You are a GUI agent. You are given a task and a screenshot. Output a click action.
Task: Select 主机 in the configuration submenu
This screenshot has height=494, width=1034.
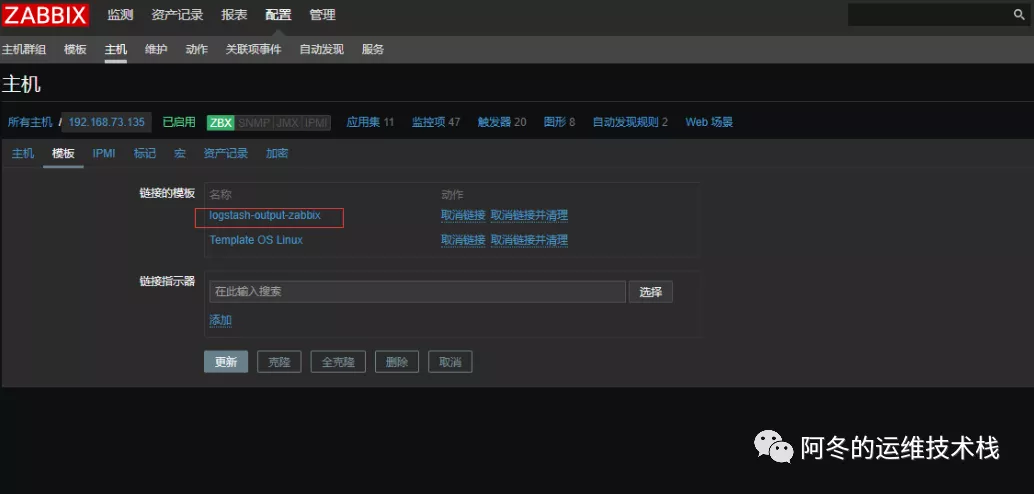click(x=116, y=49)
